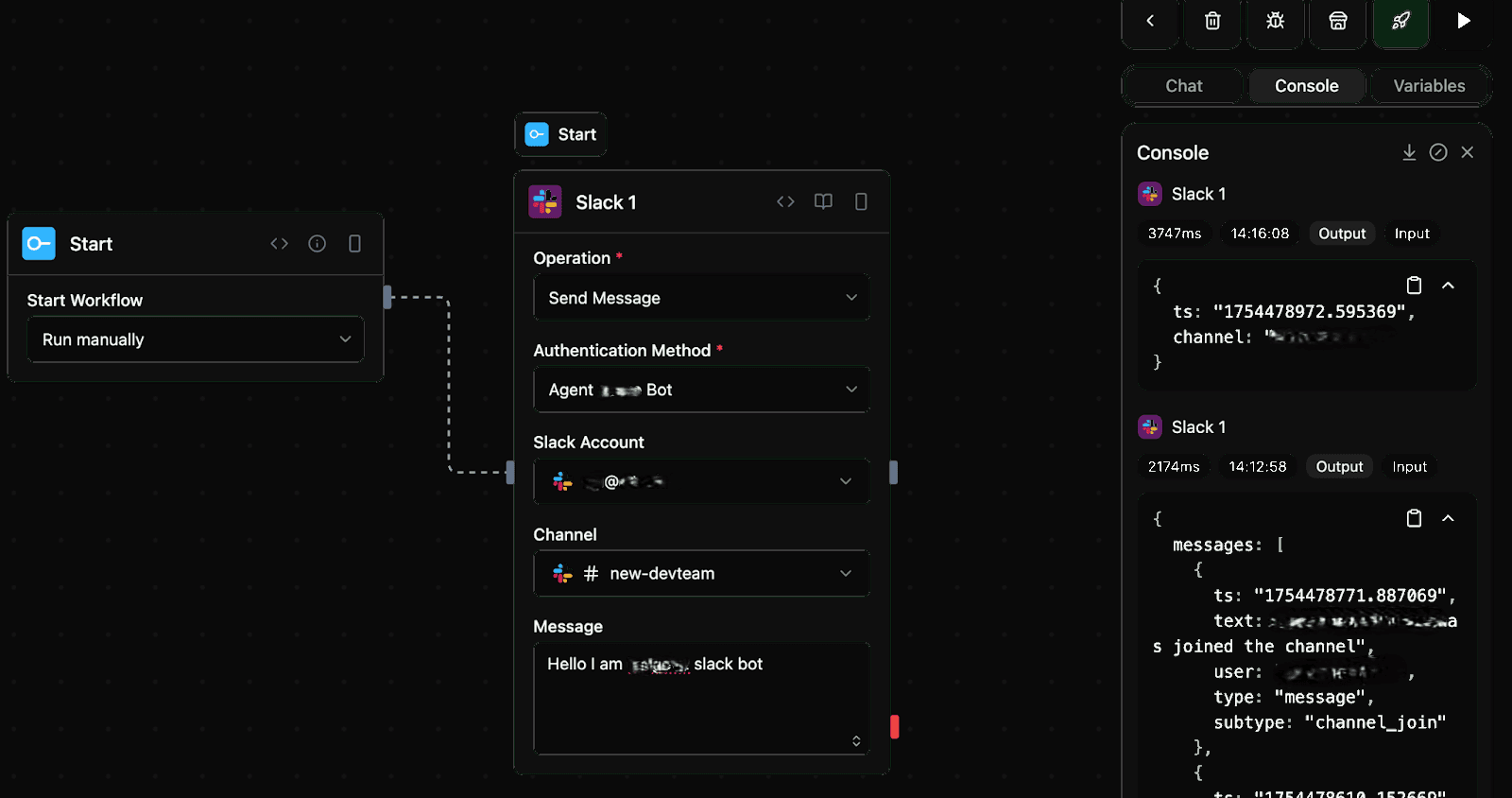
Task: Copy output of 14:16:08 entry via clipboard
Action: [1414, 286]
